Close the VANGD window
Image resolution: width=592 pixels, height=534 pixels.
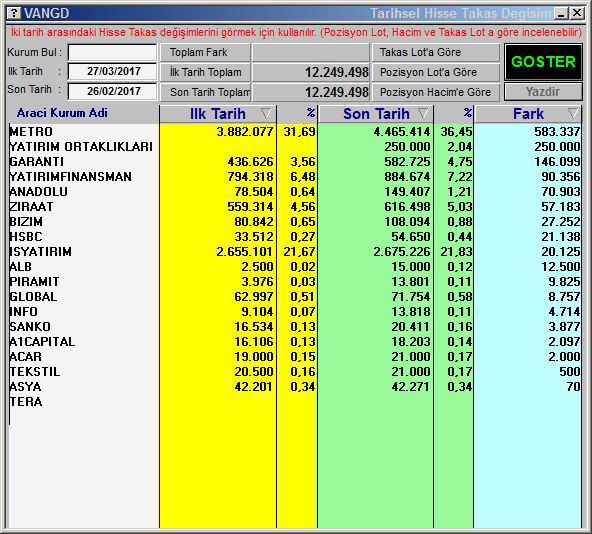(577, 14)
